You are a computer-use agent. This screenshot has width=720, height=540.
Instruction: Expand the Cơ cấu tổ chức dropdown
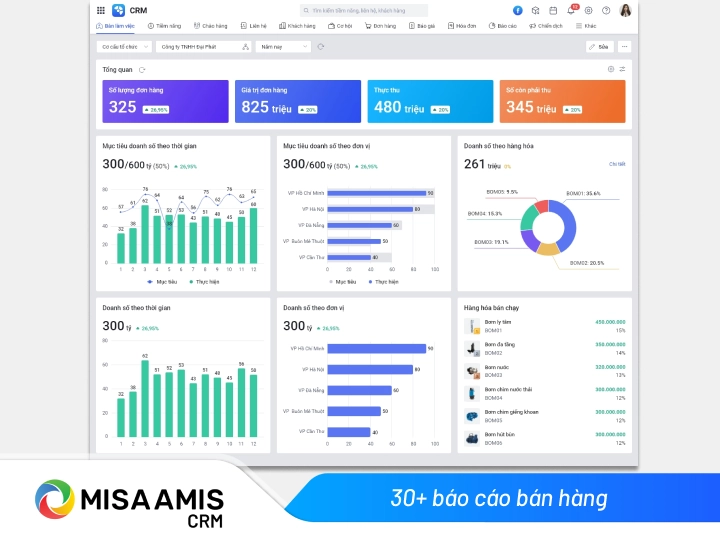pyautogui.click(x=124, y=46)
